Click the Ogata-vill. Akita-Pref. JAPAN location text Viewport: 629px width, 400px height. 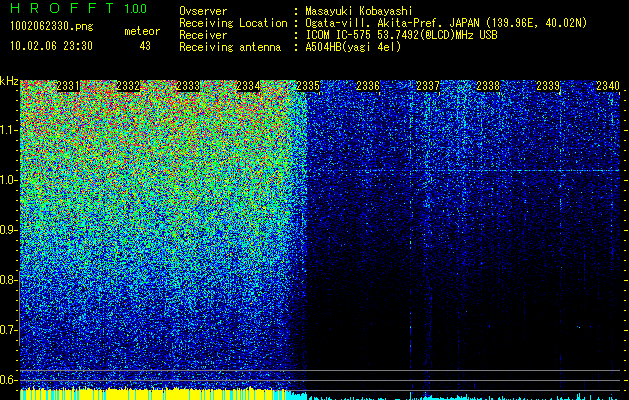[x=446, y=23]
